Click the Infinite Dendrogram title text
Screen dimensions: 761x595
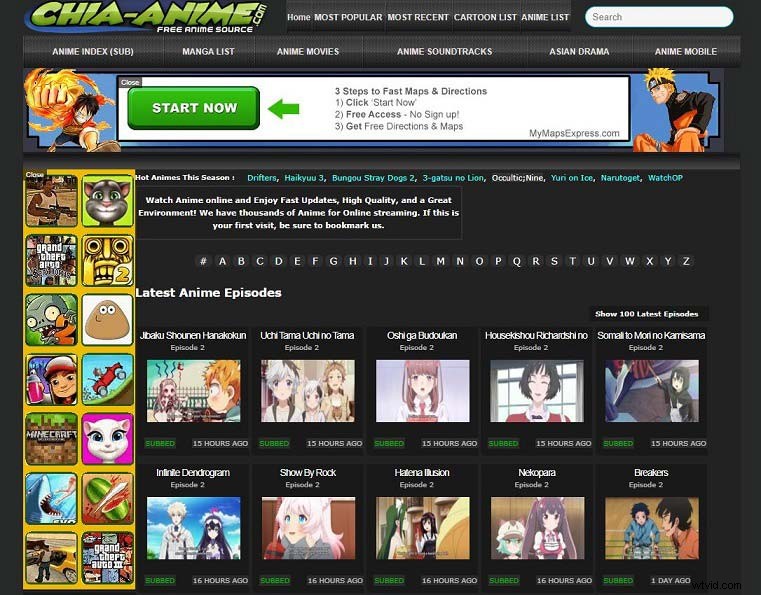pos(193,472)
